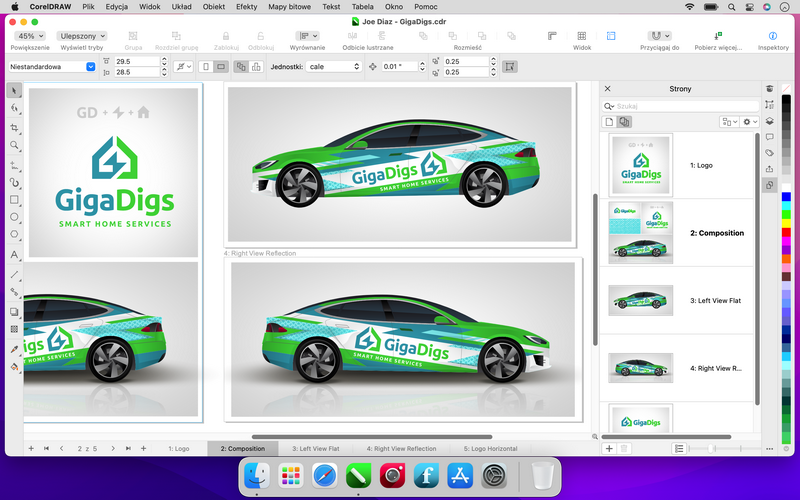Open the Jednostki units dropdown
This screenshot has width=800, height=500.
[334, 66]
